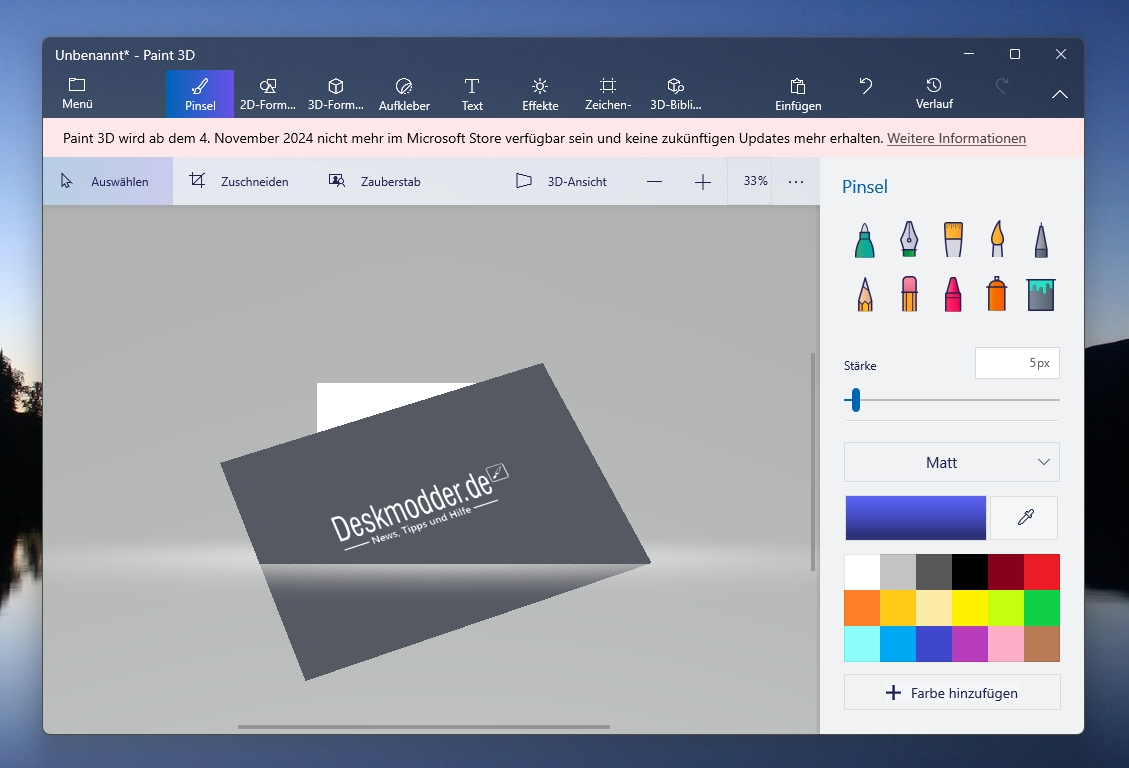Pick the gold color swatch
The height and width of the screenshot is (768, 1129).
[x=899, y=608]
